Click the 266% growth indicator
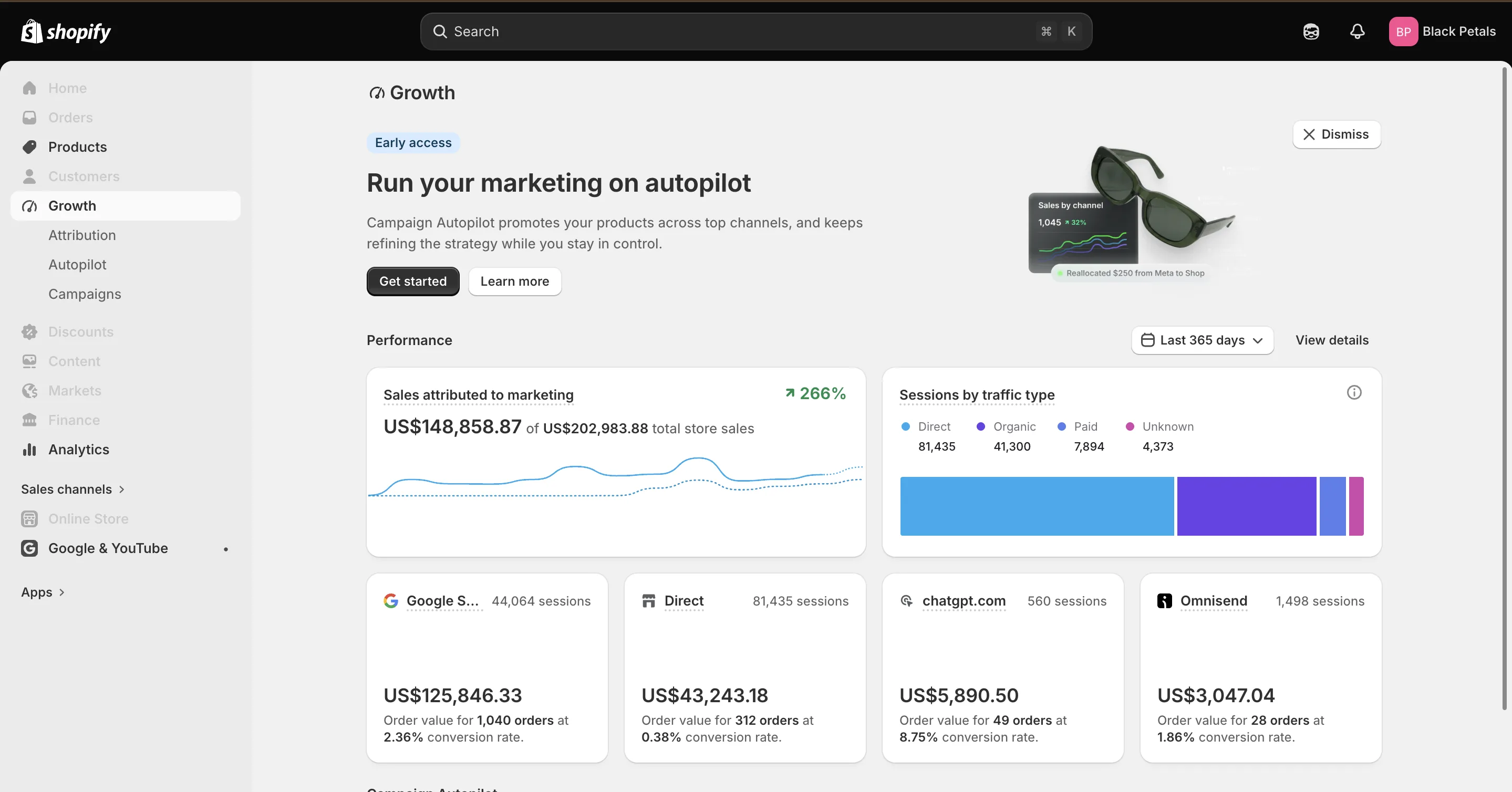Viewport: 1512px width, 792px height. 816,393
